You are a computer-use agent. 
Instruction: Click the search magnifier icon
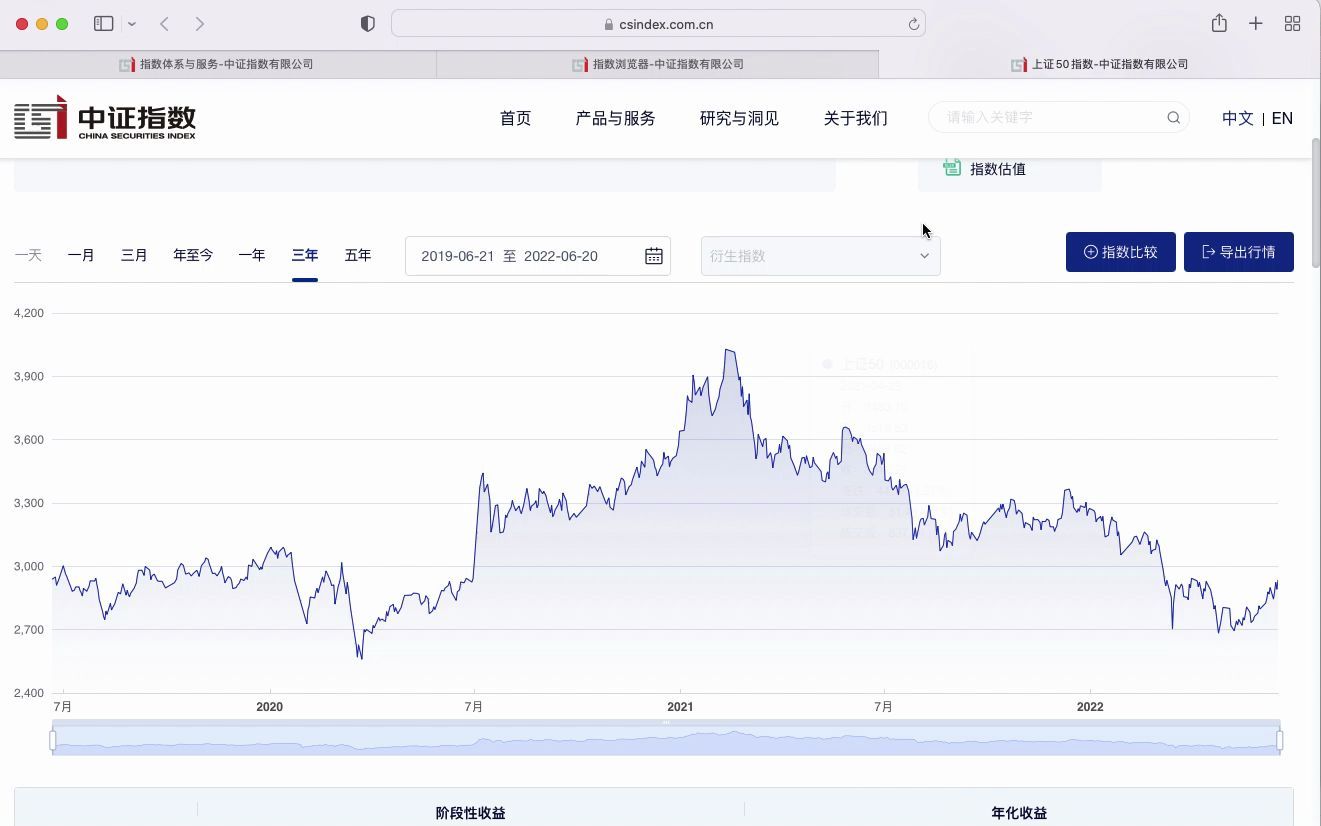[1172, 117]
